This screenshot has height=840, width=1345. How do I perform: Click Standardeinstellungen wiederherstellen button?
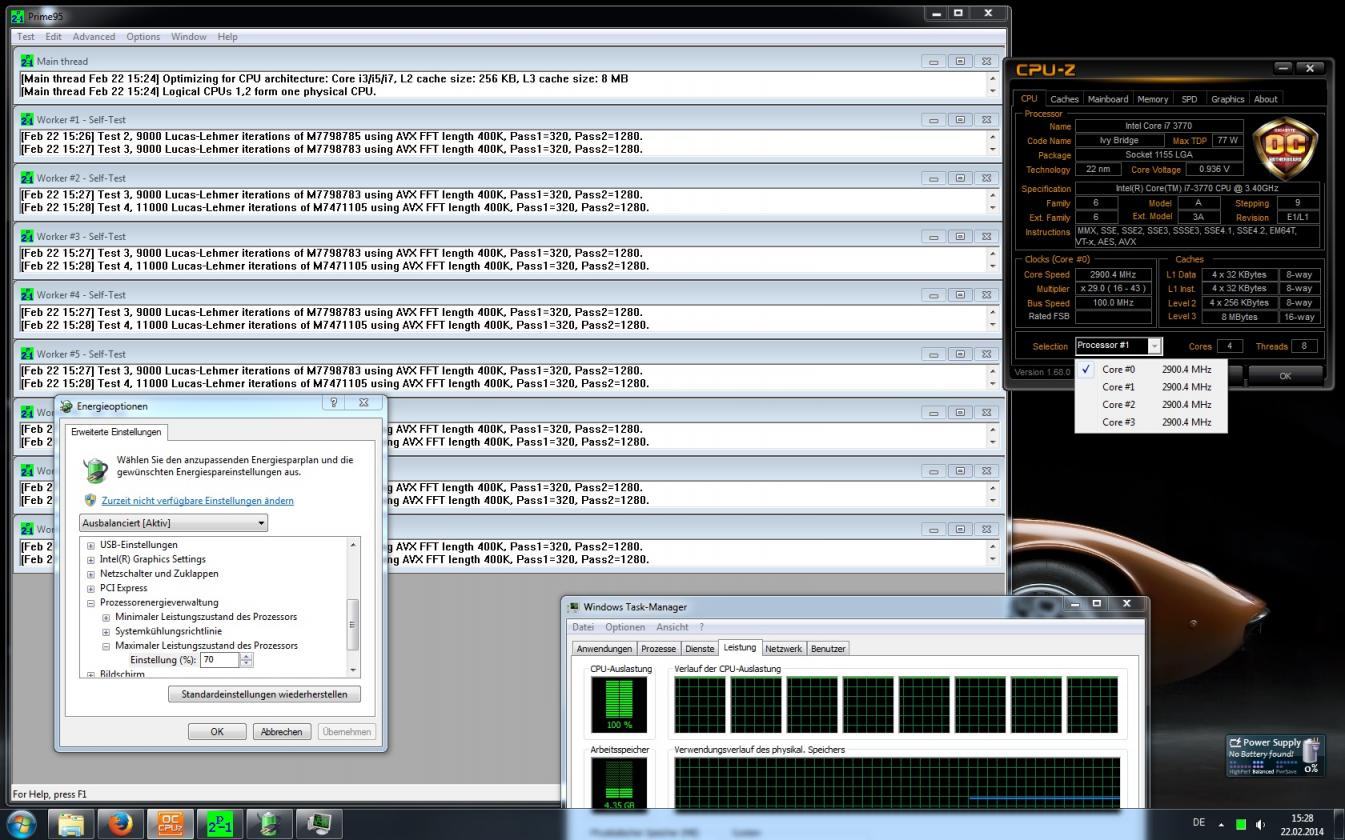[x=264, y=694]
